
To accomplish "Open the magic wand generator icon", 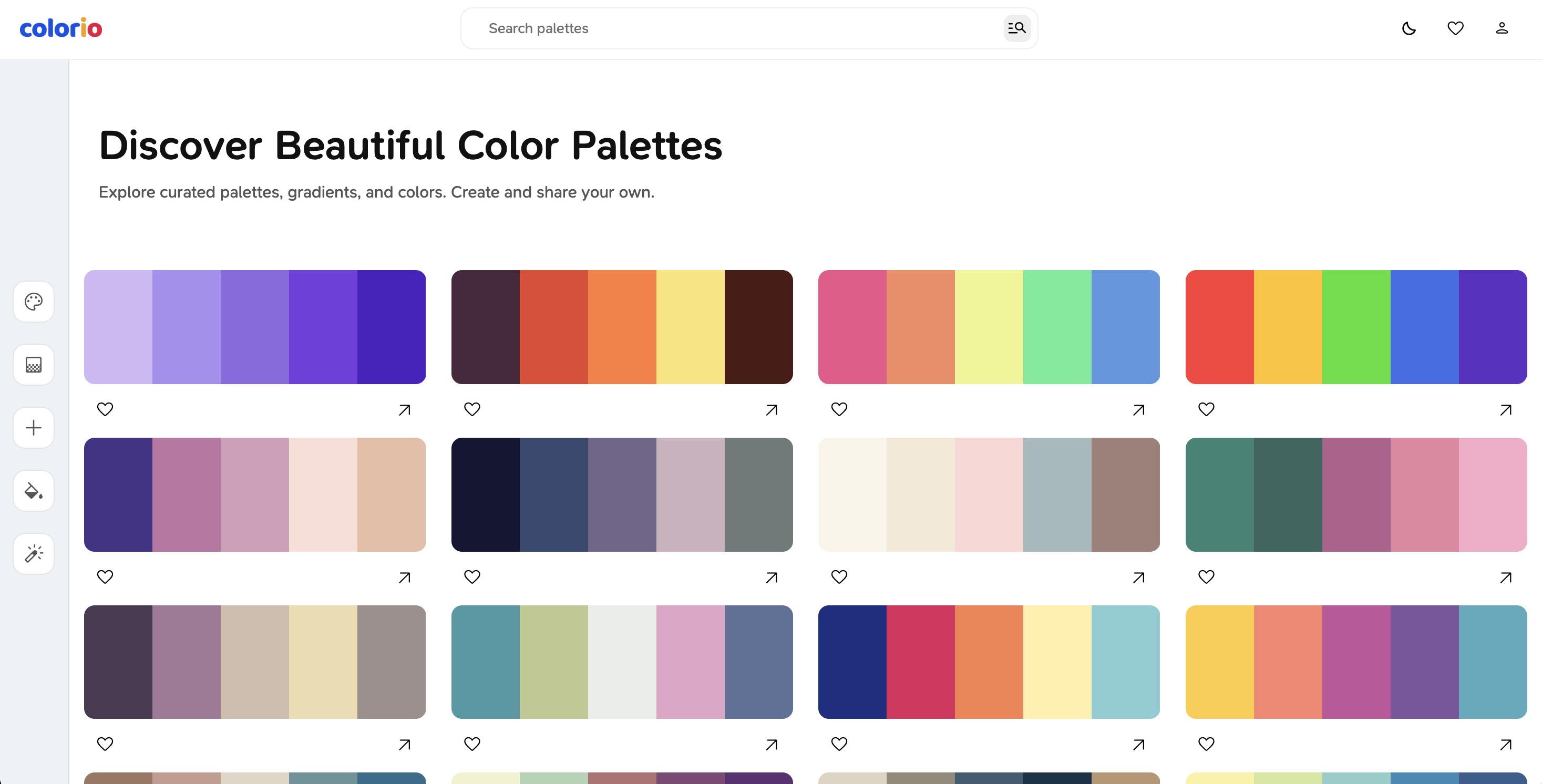I will [x=34, y=554].
